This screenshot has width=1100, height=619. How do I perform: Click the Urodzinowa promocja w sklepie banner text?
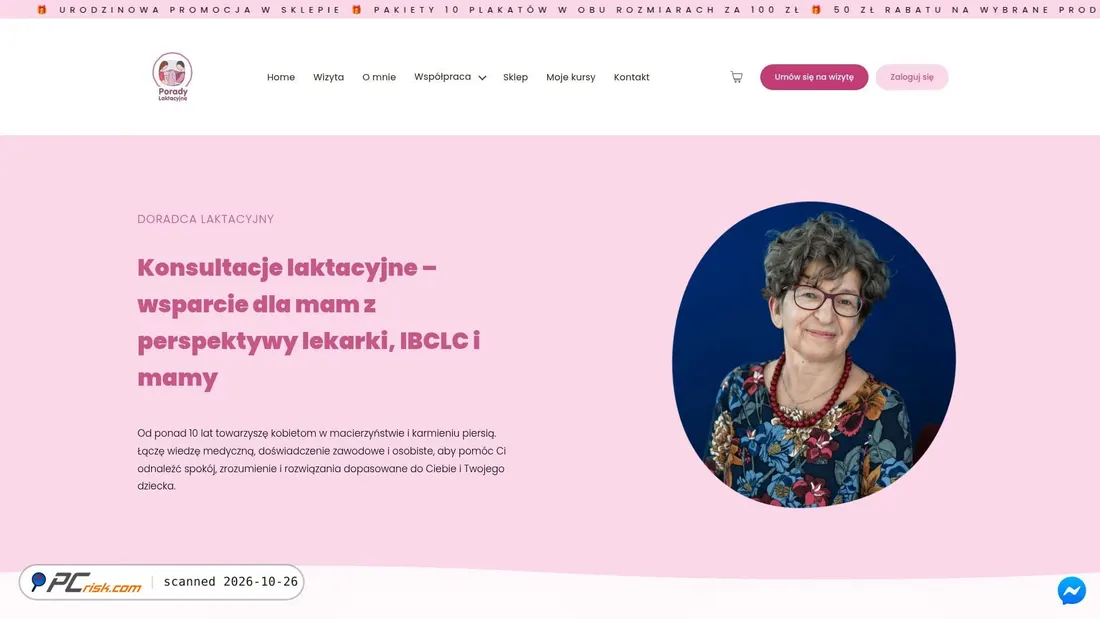(x=200, y=10)
